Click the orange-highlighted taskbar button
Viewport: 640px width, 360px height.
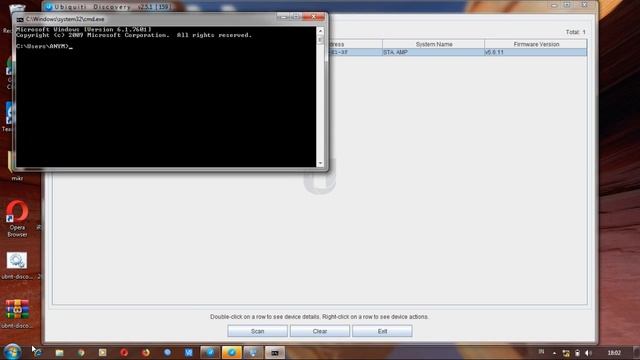point(231,353)
